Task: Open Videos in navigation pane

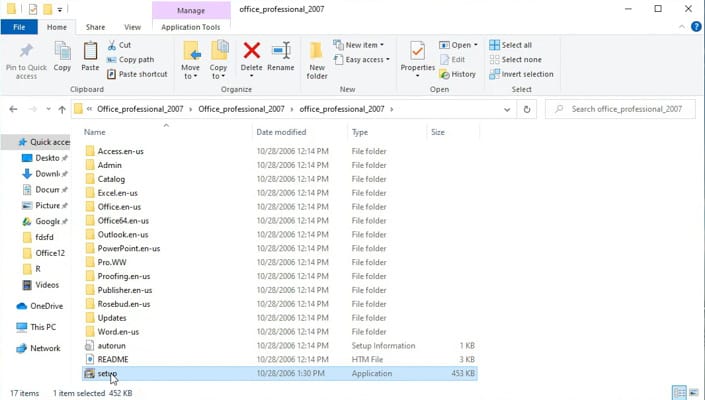Action: coord(40,285)
